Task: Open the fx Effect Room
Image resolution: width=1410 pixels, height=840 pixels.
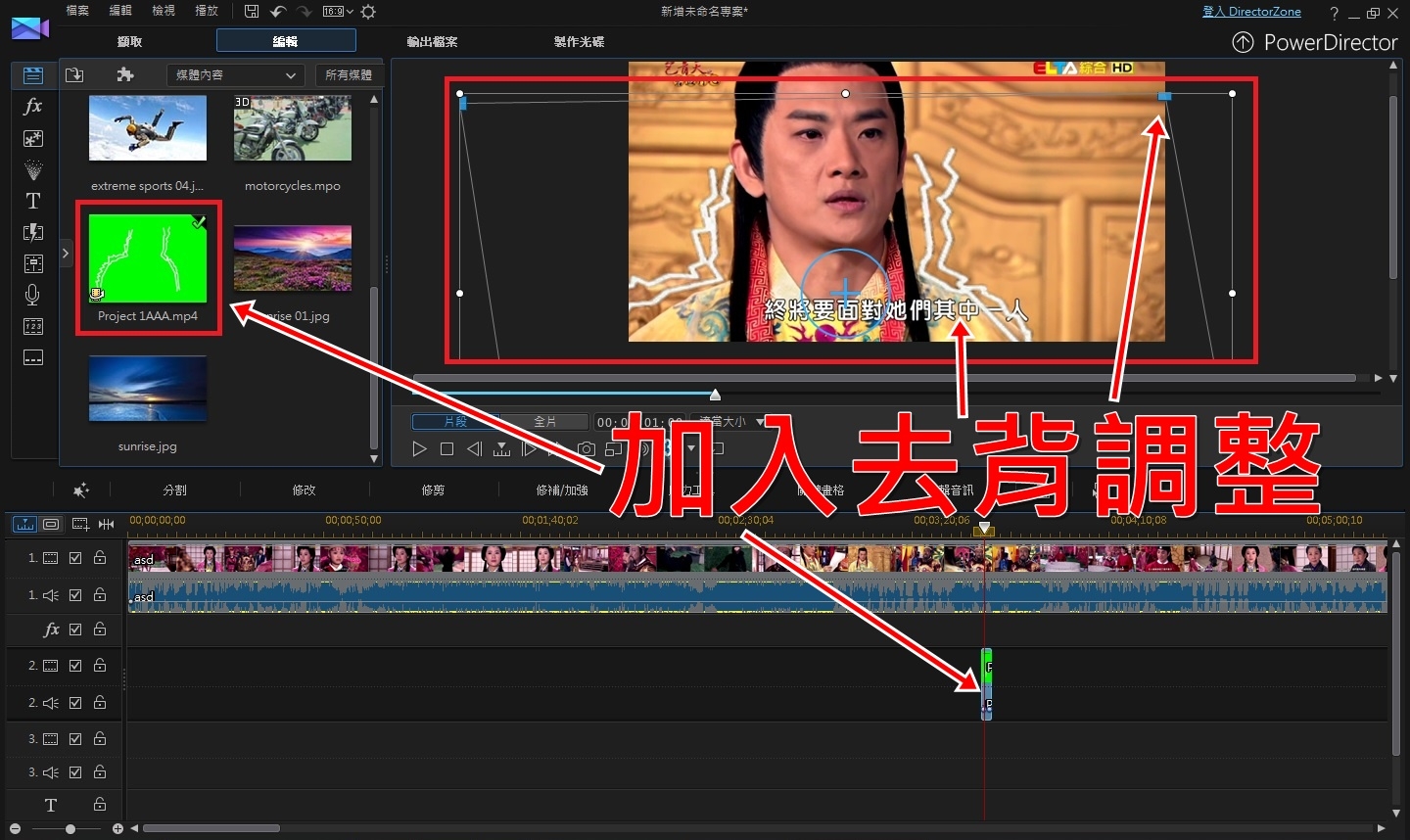Action: click(x=33, y=106)
